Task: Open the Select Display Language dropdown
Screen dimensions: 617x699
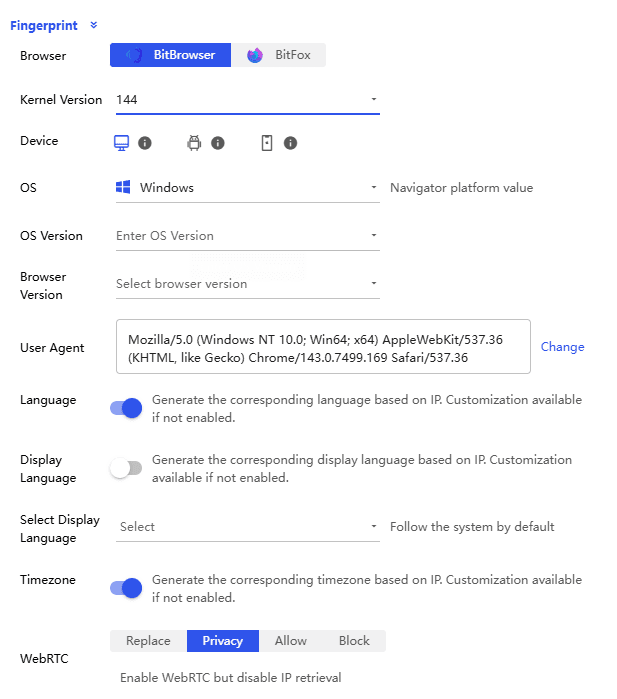Action: (x=248, y=527)
